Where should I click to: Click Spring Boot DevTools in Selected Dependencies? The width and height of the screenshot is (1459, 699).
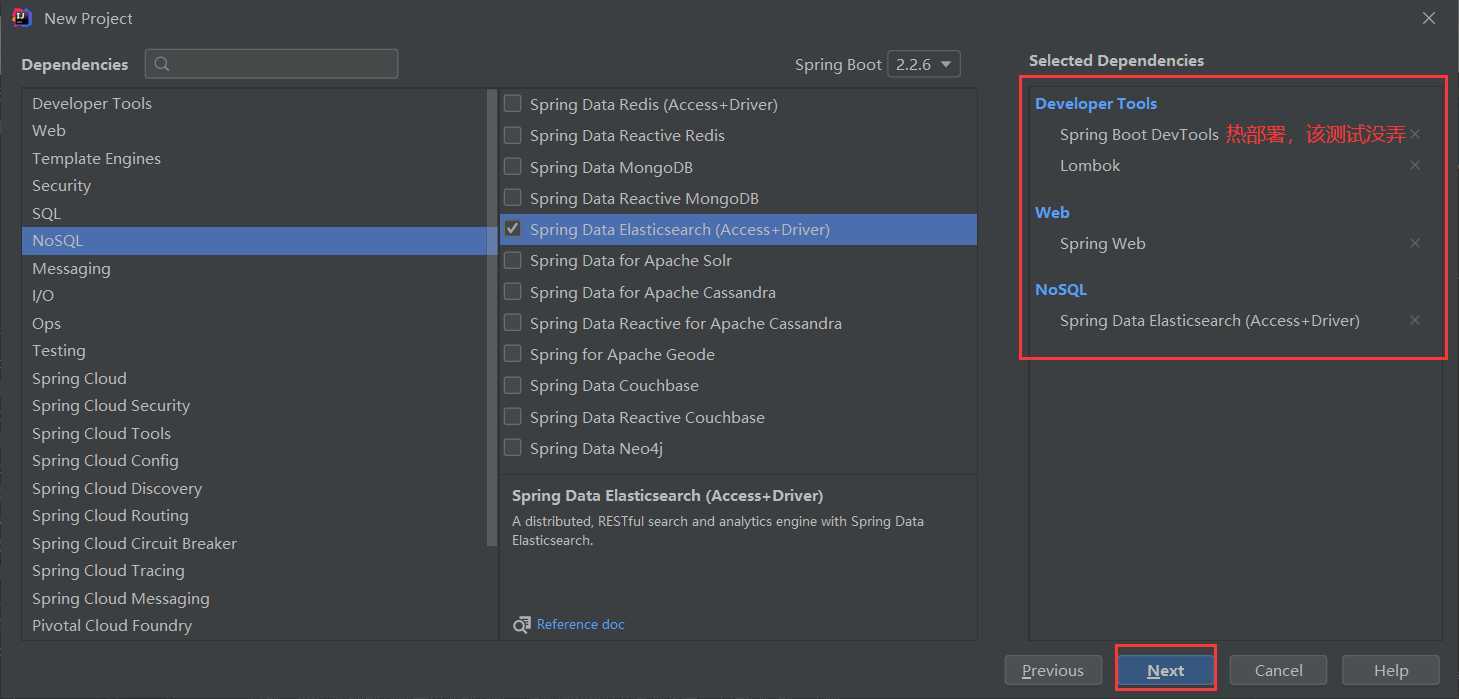(1139, 134)
